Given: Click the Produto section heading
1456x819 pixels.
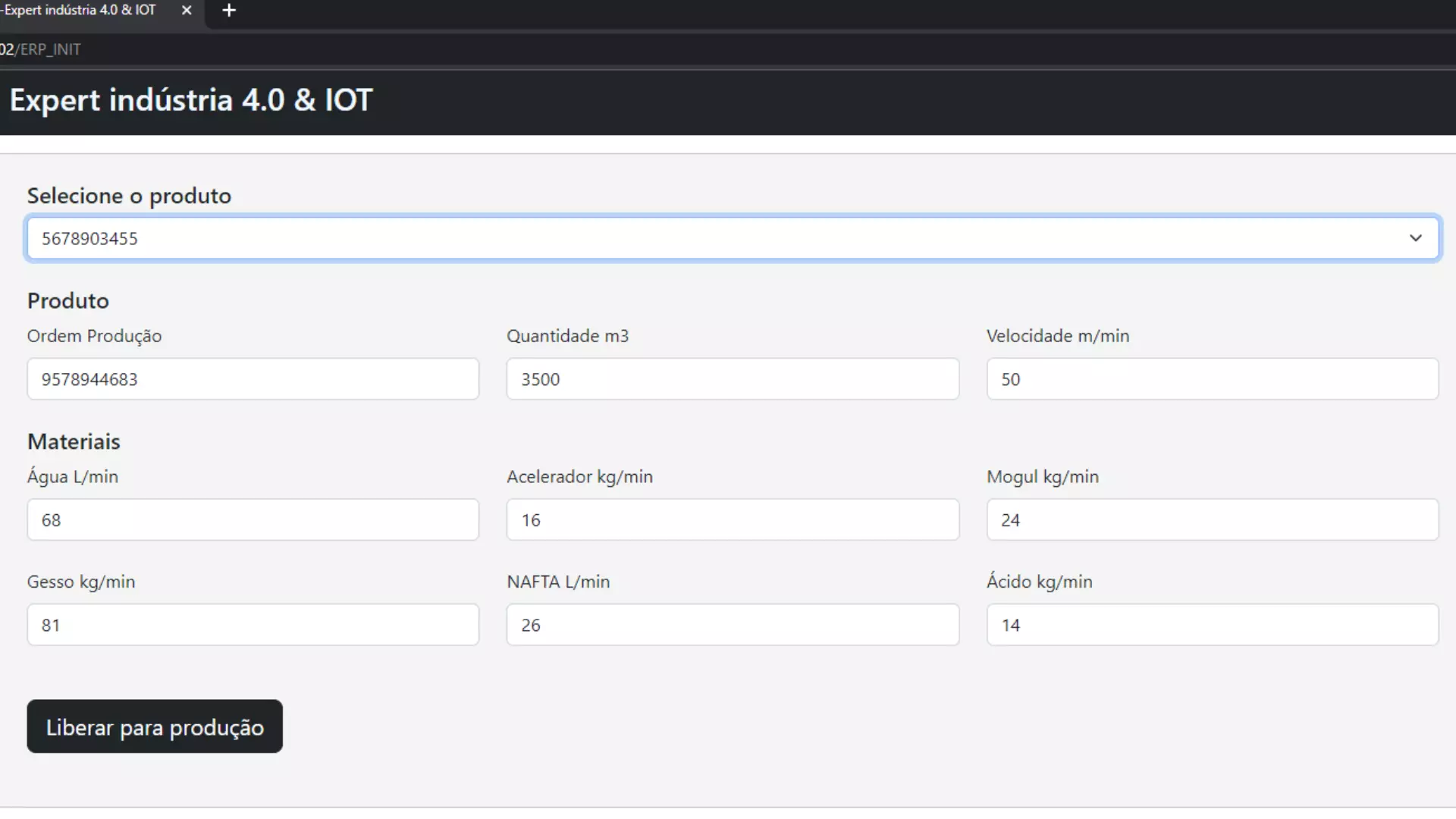Looking at the screenshot, I should coord(67,300).
